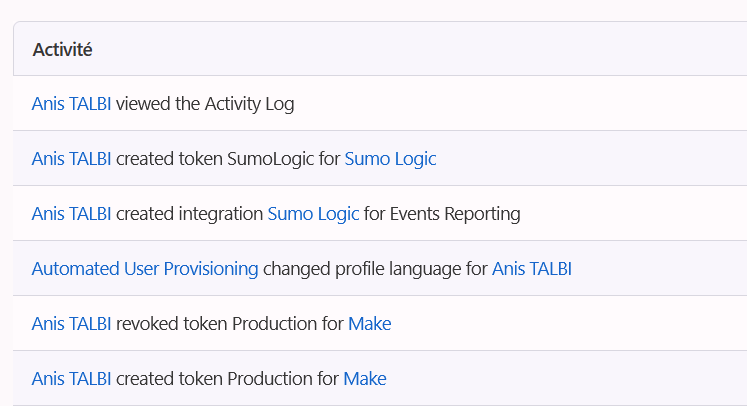The height and width of the screenshot is (406, 747).
Task: Open Make link in the created token Production row
Action: [365, 378]
